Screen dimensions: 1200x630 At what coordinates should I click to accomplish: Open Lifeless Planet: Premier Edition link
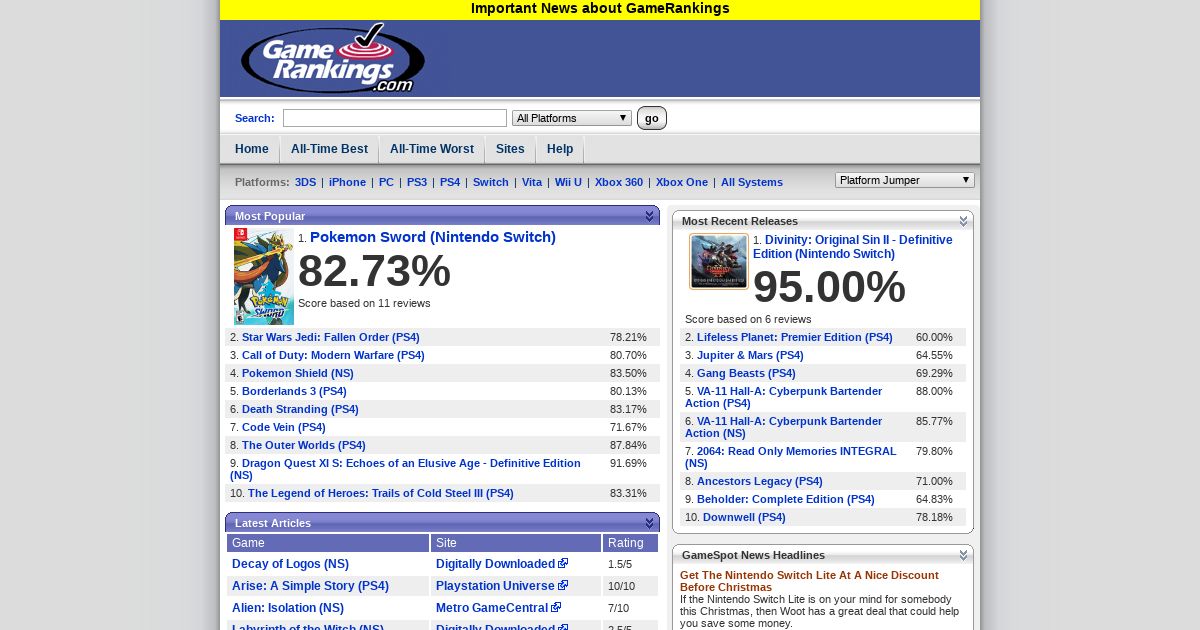[795, 337]
